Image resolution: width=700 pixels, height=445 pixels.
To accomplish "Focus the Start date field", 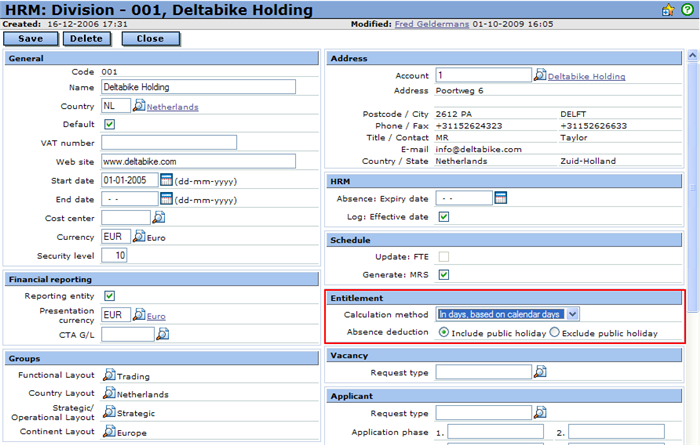I will point(129,180).
